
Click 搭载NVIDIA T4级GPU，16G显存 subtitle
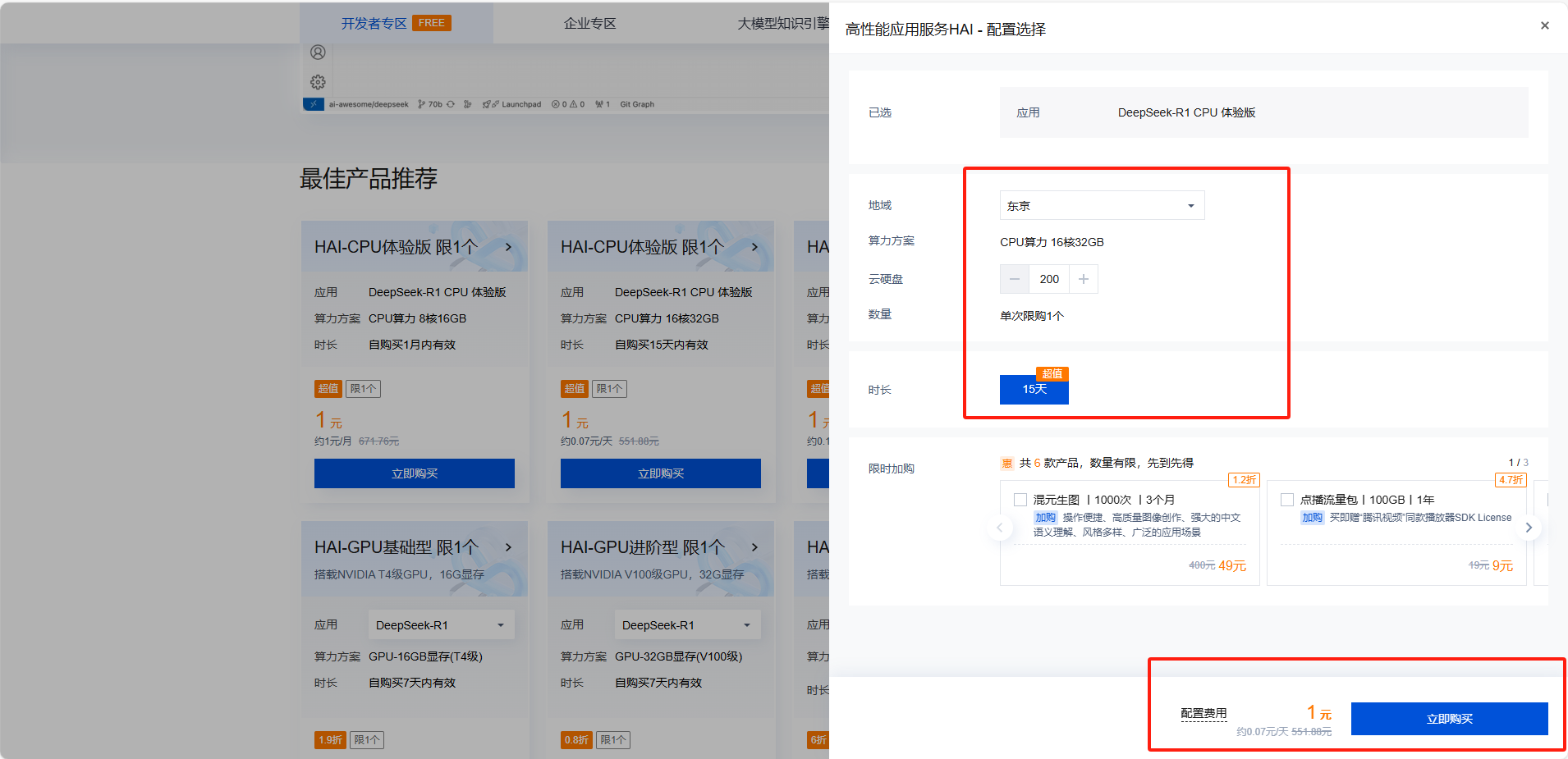[399, 574]
